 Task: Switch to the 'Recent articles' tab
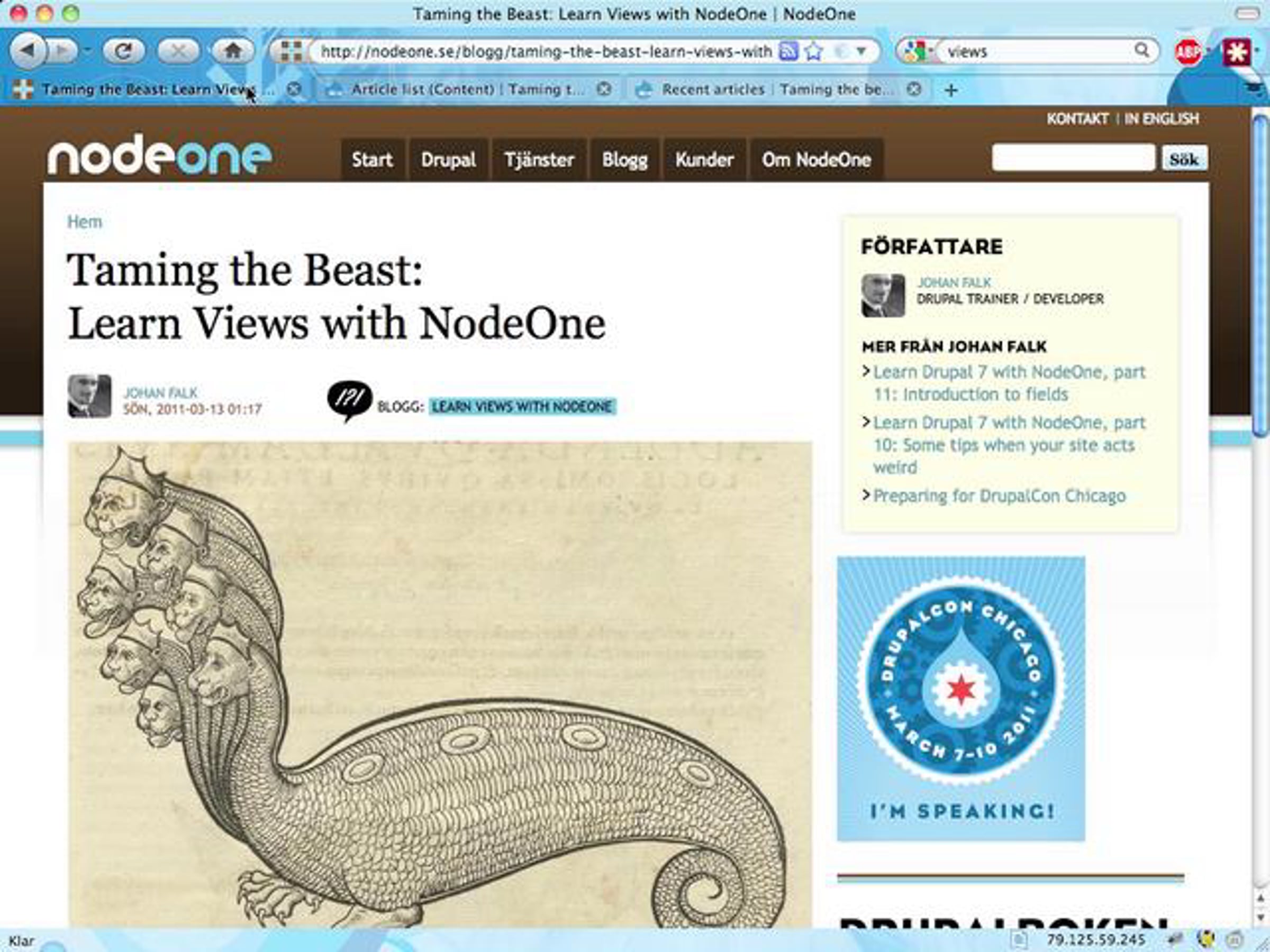point(778,89)
